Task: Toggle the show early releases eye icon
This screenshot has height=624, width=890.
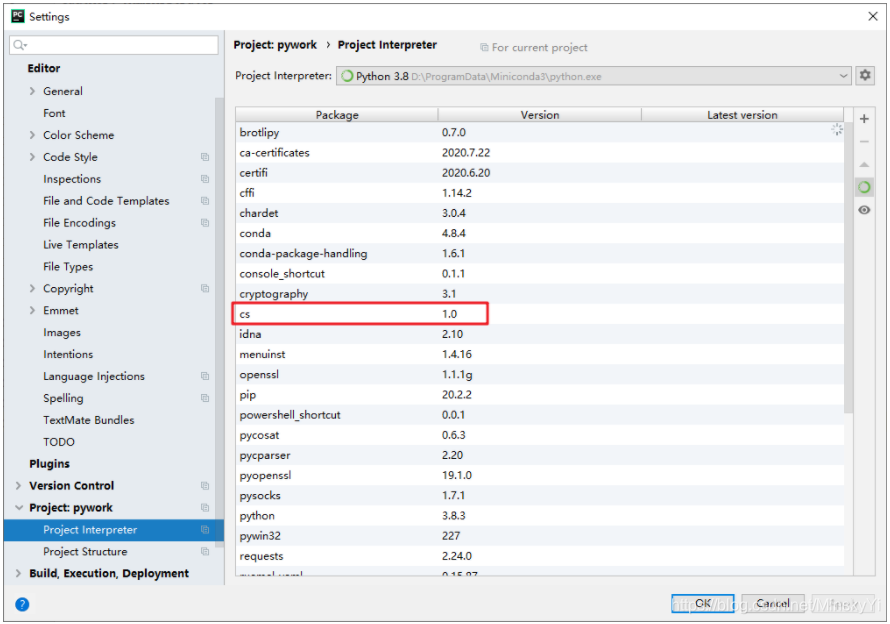Action: point(864,210)
